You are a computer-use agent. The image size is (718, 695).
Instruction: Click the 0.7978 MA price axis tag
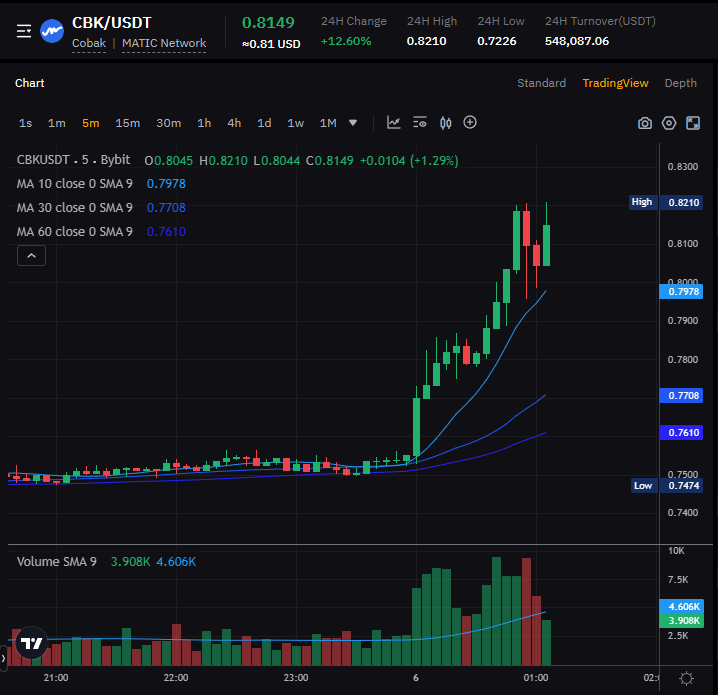[x=681, y=292]
